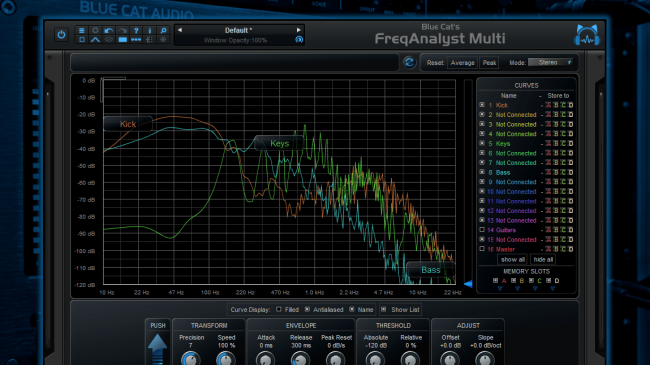
Task: Click the Blue Cat headphones logo
Action: click(587, 35)
